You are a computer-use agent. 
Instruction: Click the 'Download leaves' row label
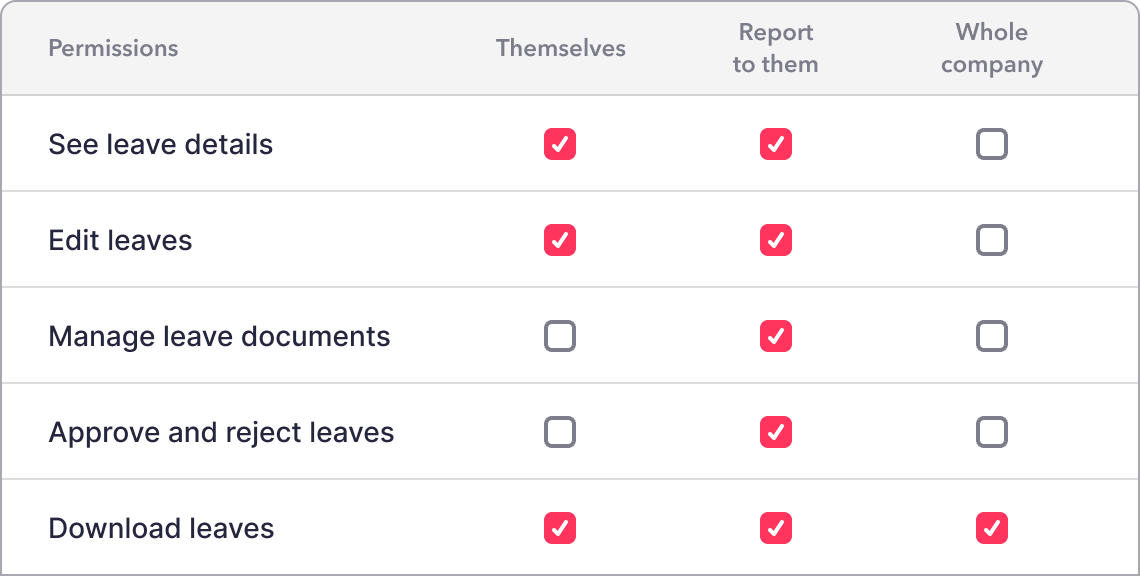(x=161, y=528)
